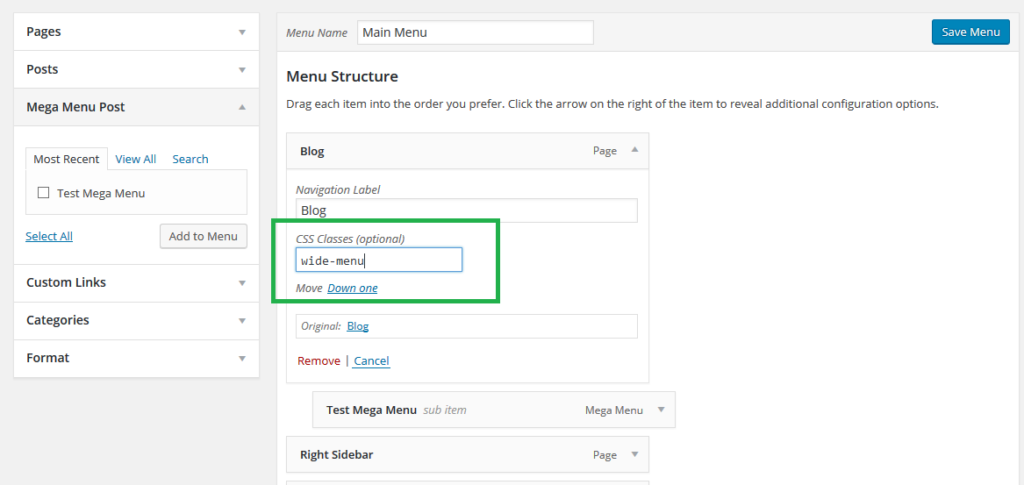Expand the Custom Links section arrow

pyautogui.click(x=241, y=283)
